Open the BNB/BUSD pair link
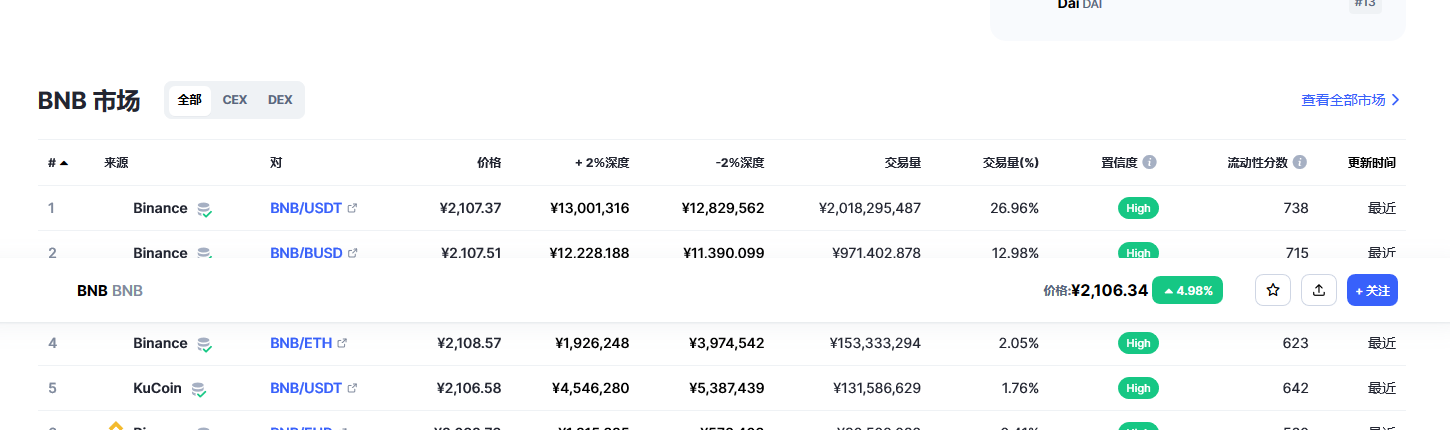The width and height of the screenshot is (1450, 430). tap(306, 253)
